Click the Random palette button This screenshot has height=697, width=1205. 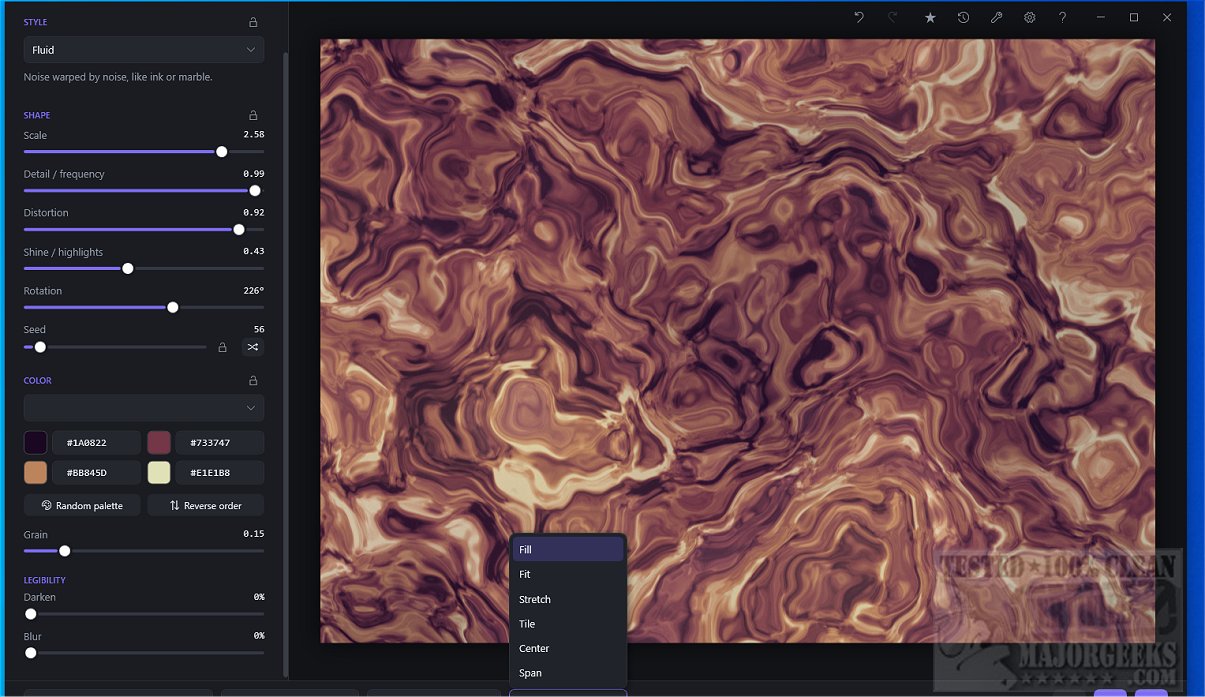click(82, 505)
